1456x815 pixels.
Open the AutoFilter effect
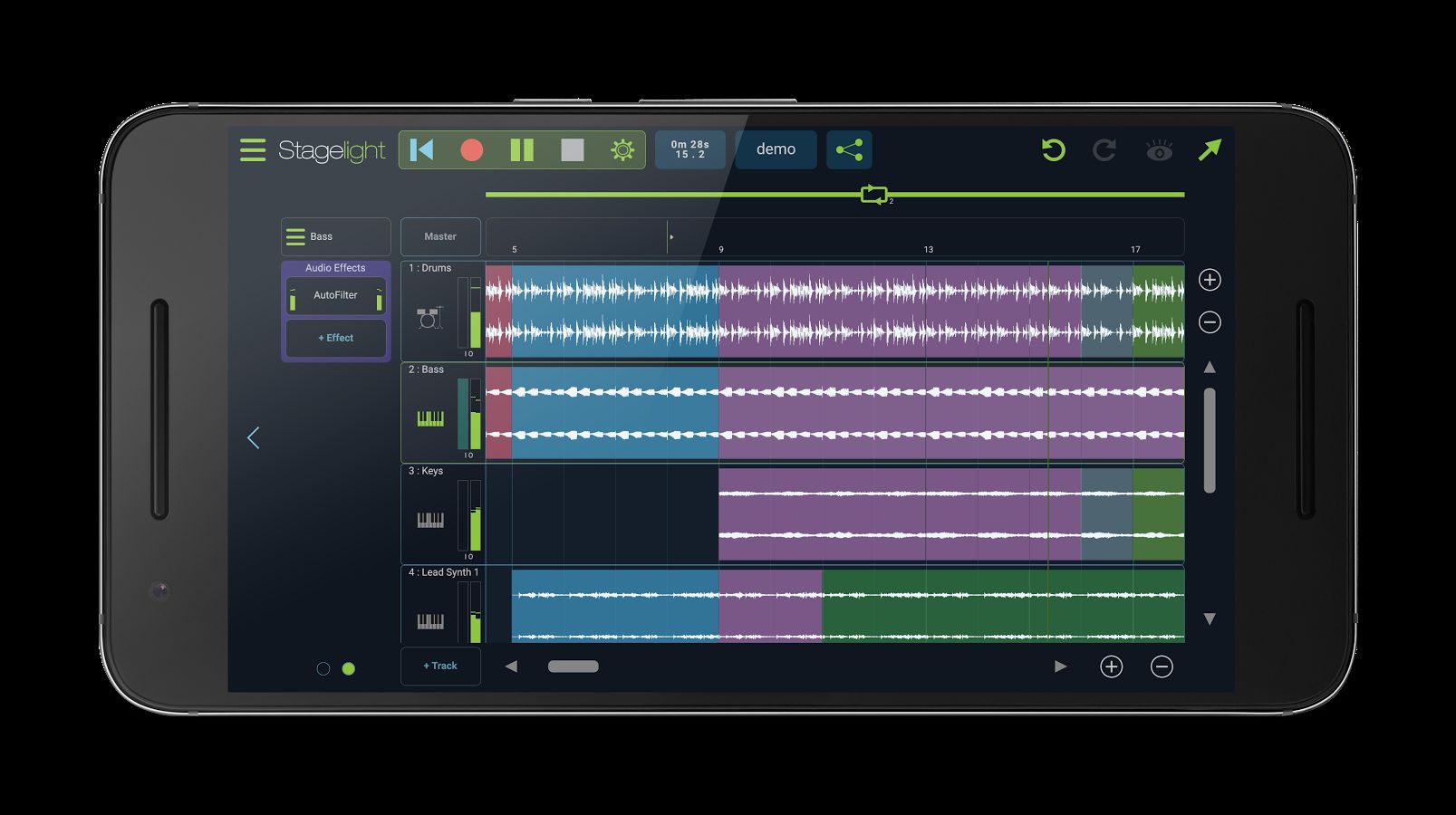[336, 295]
